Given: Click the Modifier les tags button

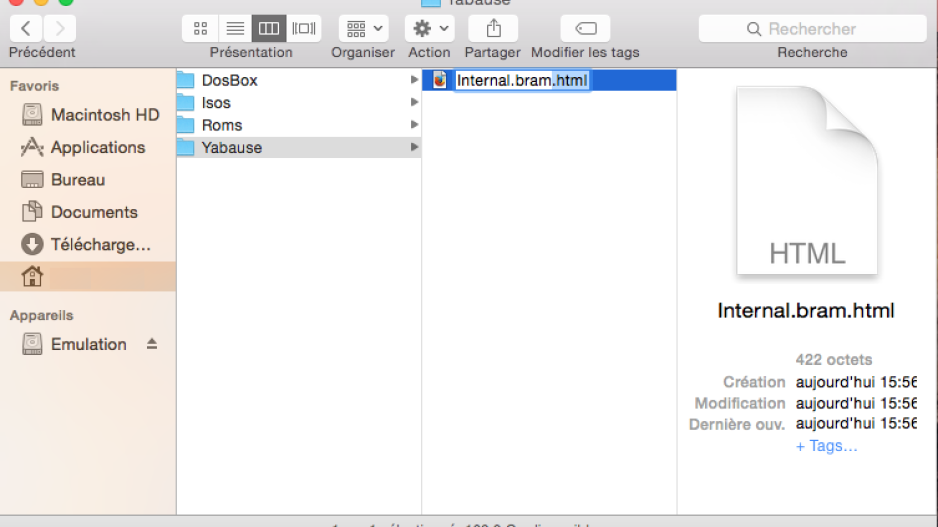Looking at the screenshot, I should (x=585, y=28).
